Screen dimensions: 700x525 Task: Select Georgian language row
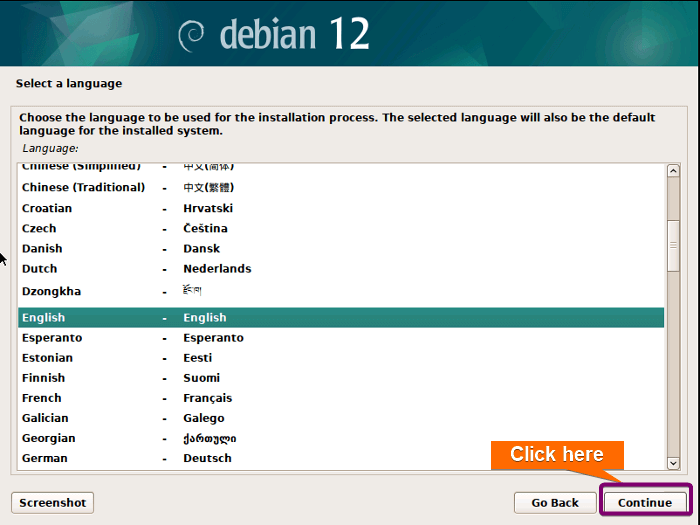point(341,438)
